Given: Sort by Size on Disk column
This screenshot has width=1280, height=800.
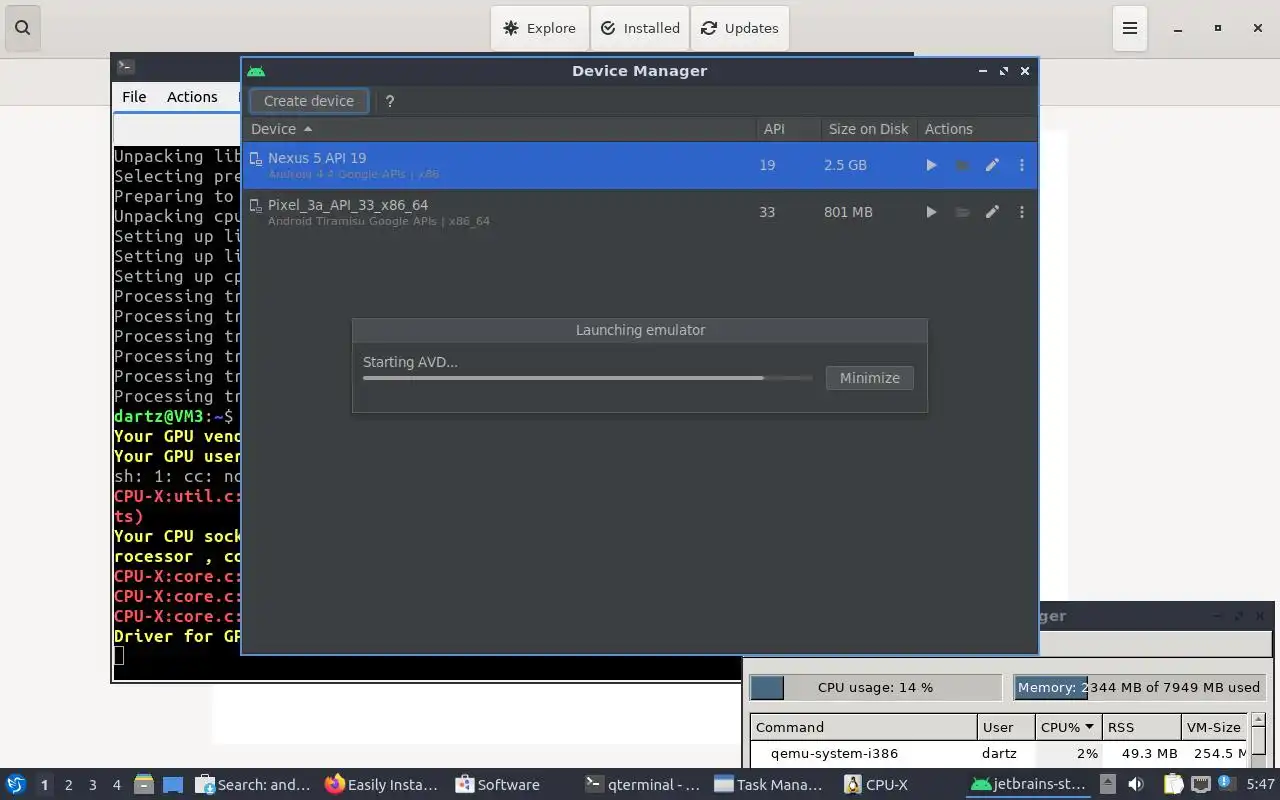Looking at the screenshot, I should click(x=868, y=129).
